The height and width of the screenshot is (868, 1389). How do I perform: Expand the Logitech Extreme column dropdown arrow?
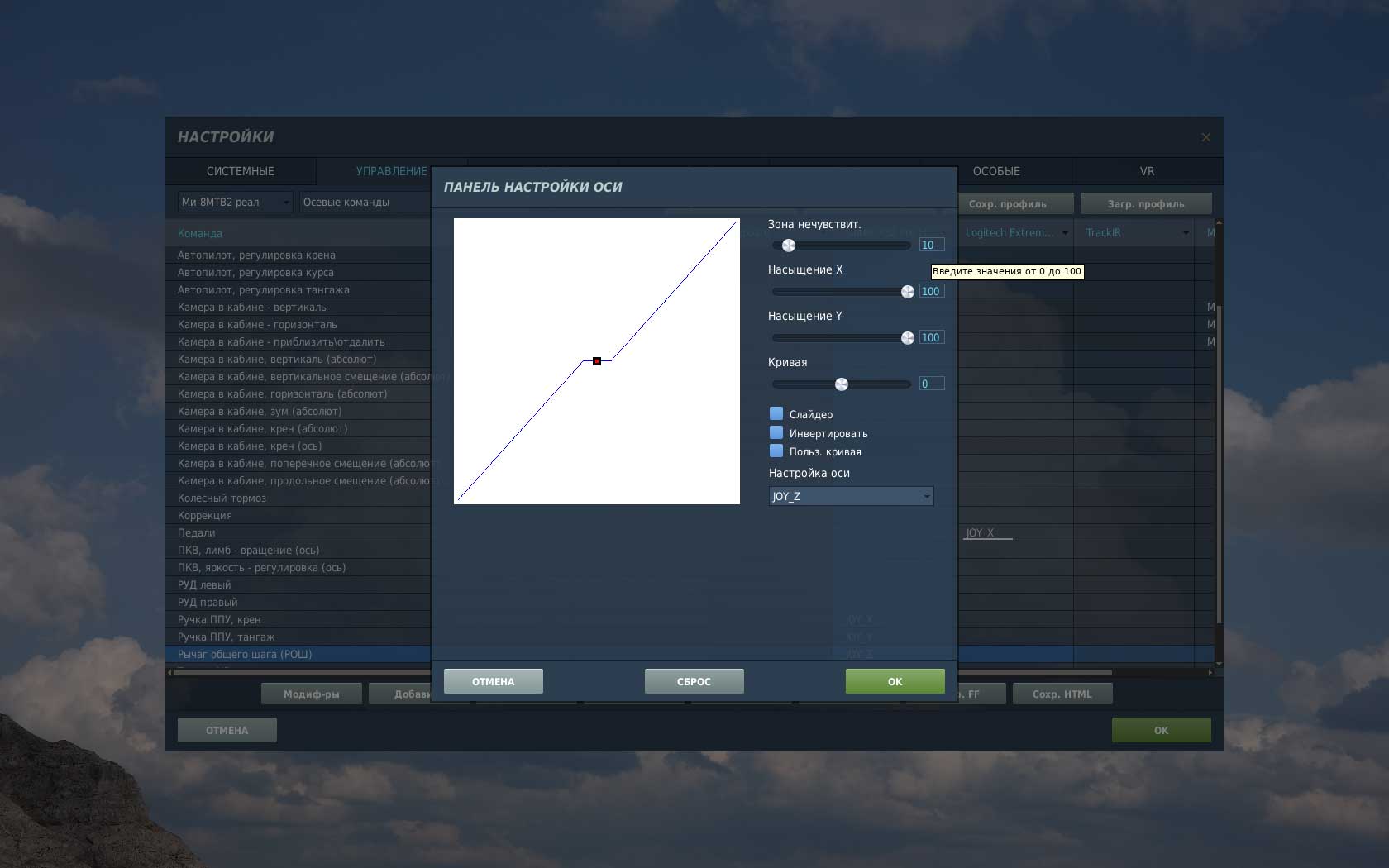pos(1065,233)
